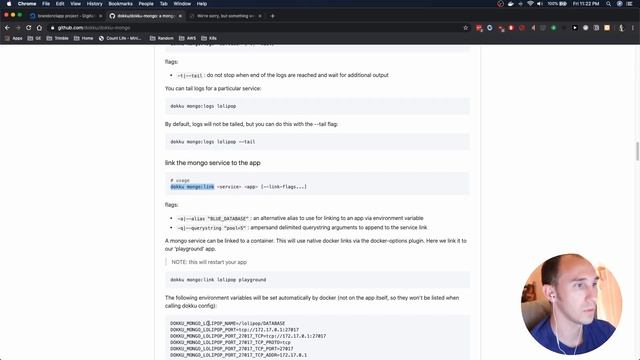
Task: Reload the dokku-mongo GitHub page
Action: [29, 28]
